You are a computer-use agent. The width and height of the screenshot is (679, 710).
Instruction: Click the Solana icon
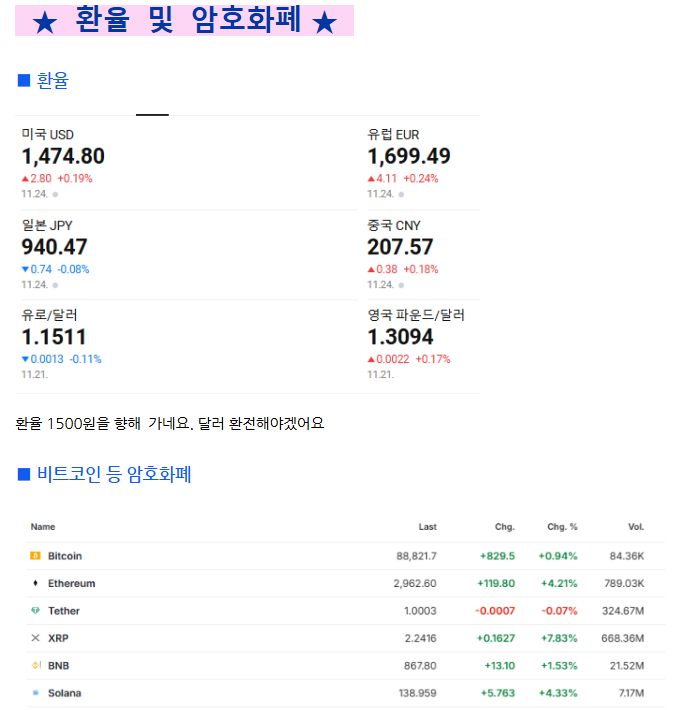(35, 693)
